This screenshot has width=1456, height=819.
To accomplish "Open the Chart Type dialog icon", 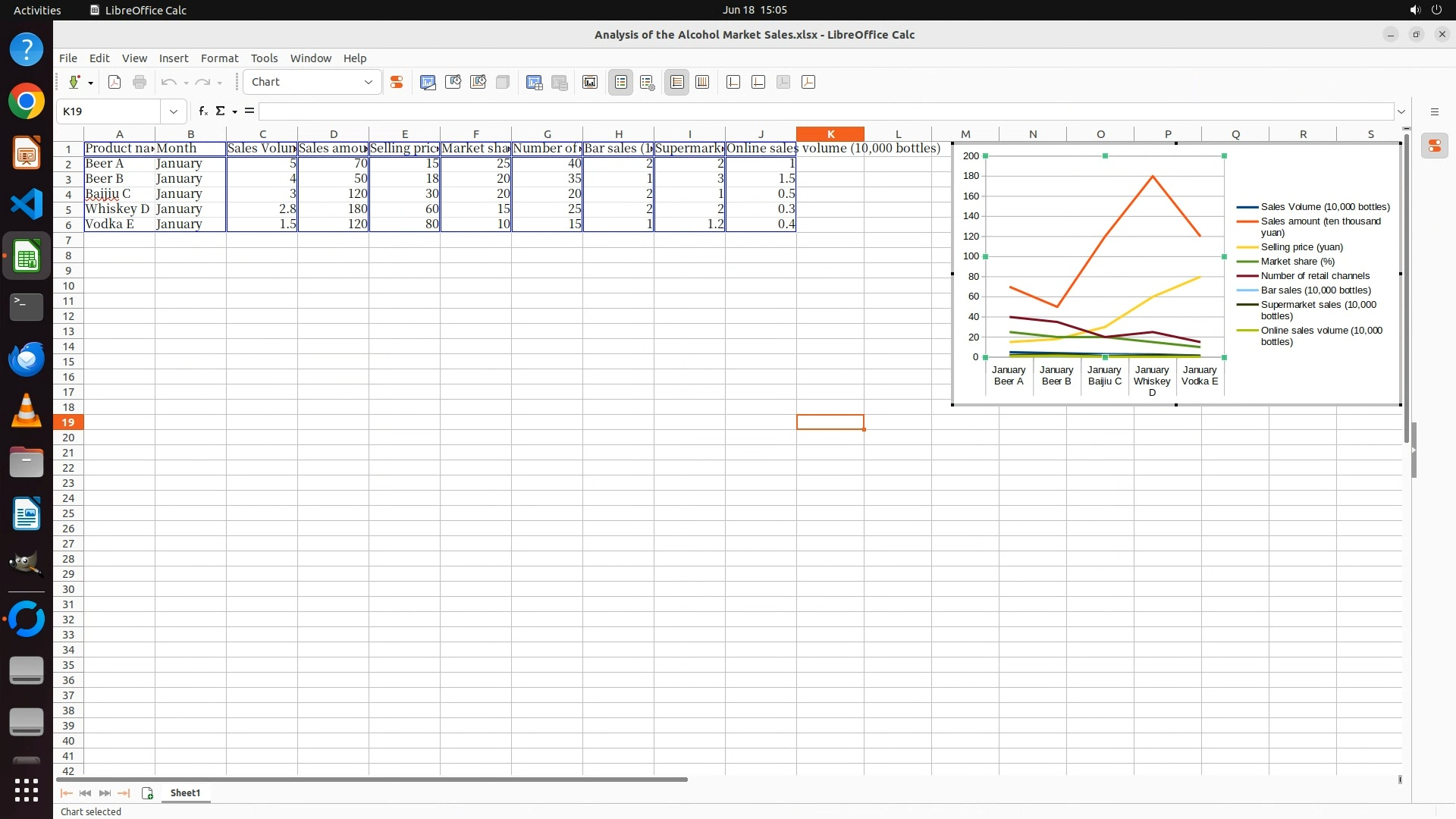I will 428,82.
